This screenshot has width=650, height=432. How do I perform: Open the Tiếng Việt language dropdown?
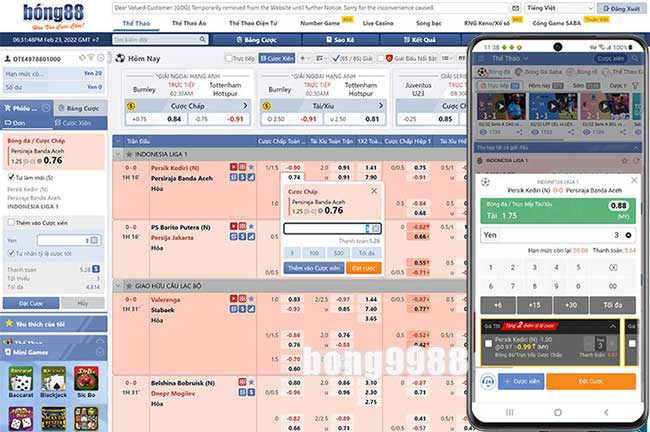click(560, 8)
